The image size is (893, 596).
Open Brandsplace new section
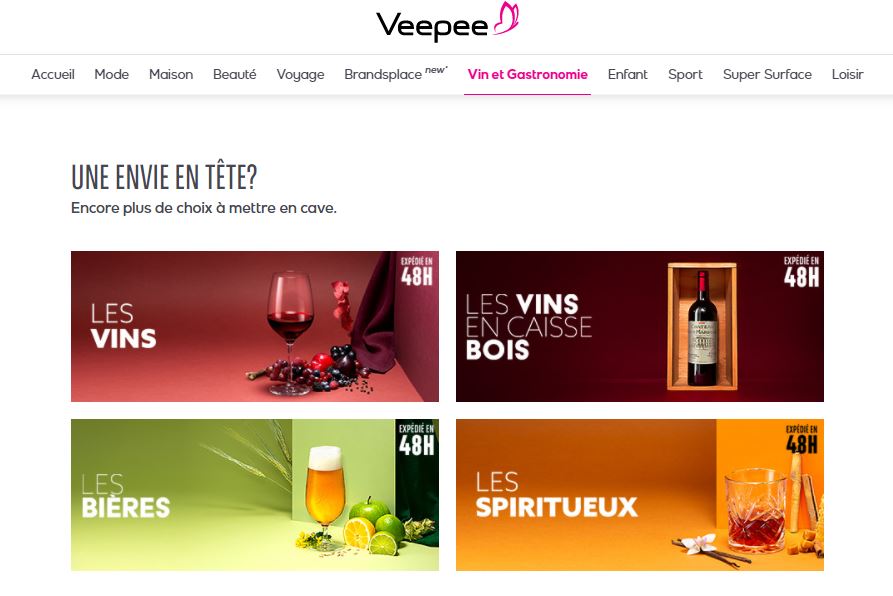396,74
